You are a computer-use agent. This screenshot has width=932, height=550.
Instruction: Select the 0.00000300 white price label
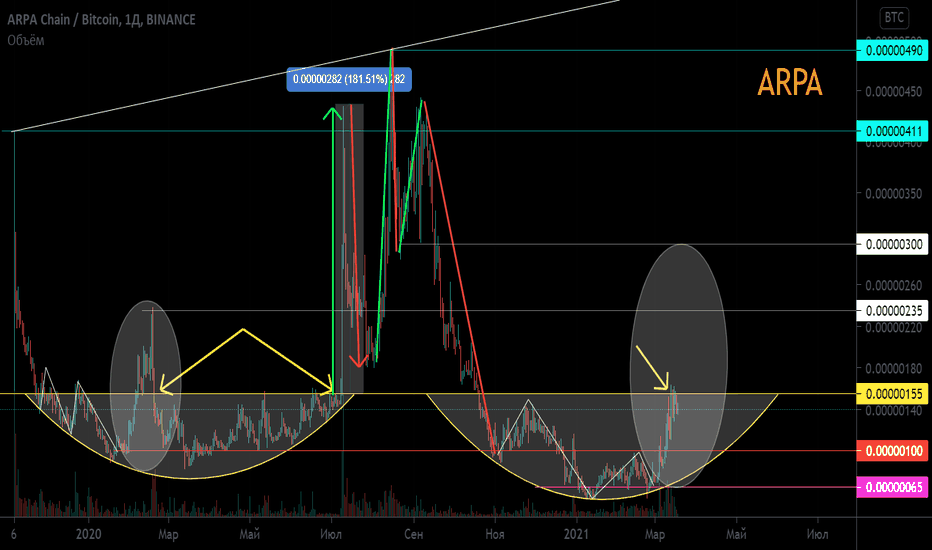point(892,244)
